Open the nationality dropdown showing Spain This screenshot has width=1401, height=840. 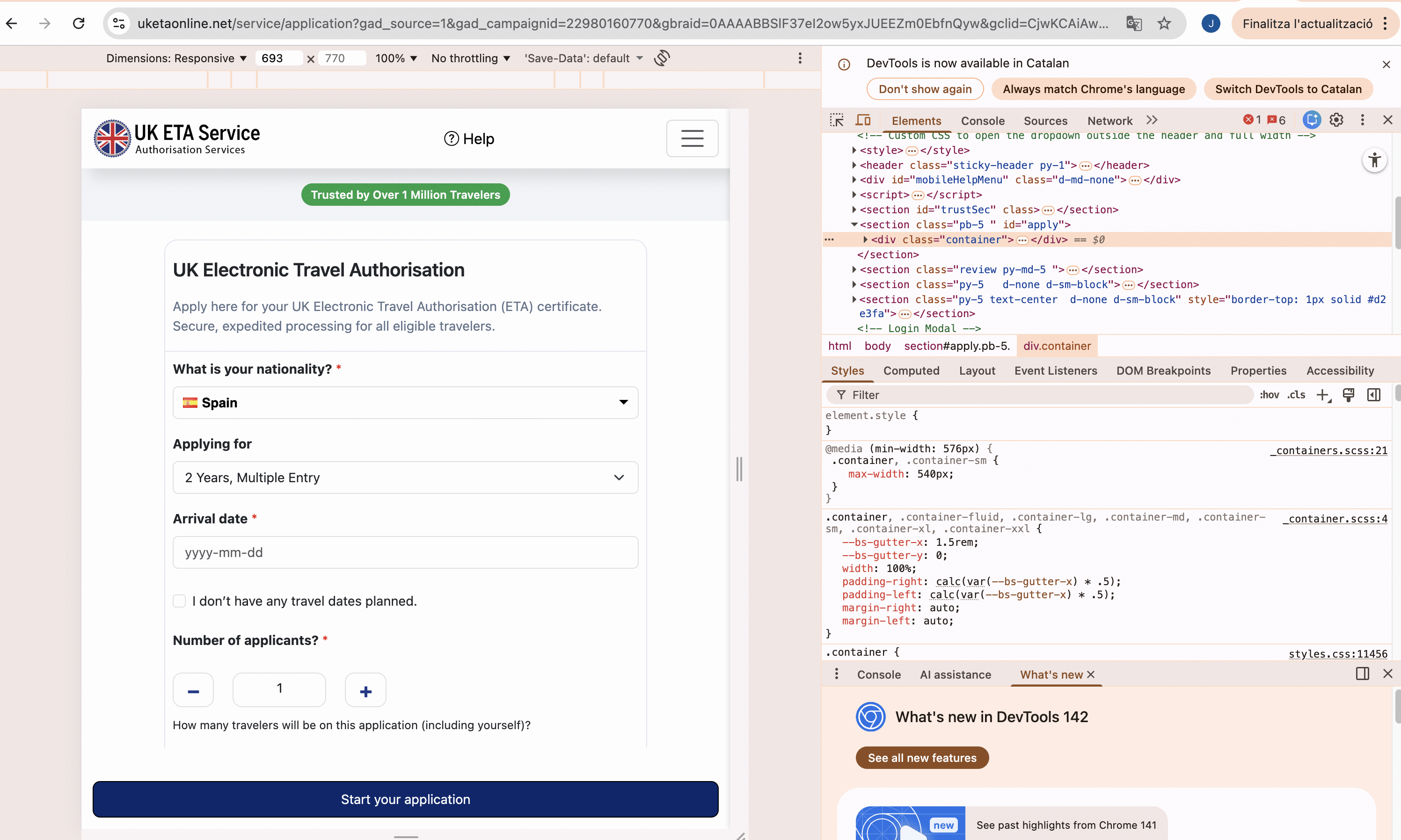405,402
